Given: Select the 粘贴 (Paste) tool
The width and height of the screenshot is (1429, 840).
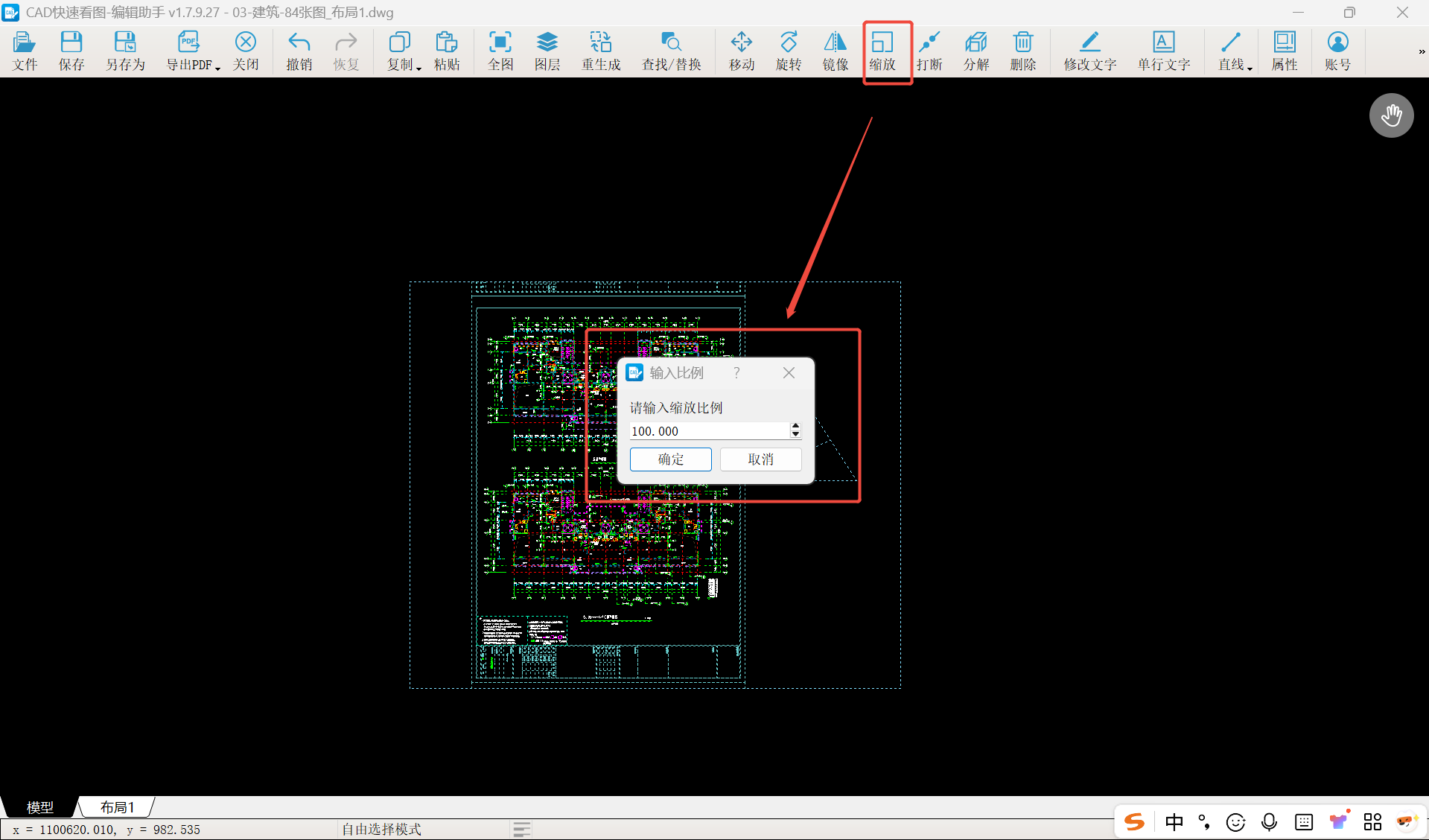Looking at the screenshot, I should (x=447, y=51).
